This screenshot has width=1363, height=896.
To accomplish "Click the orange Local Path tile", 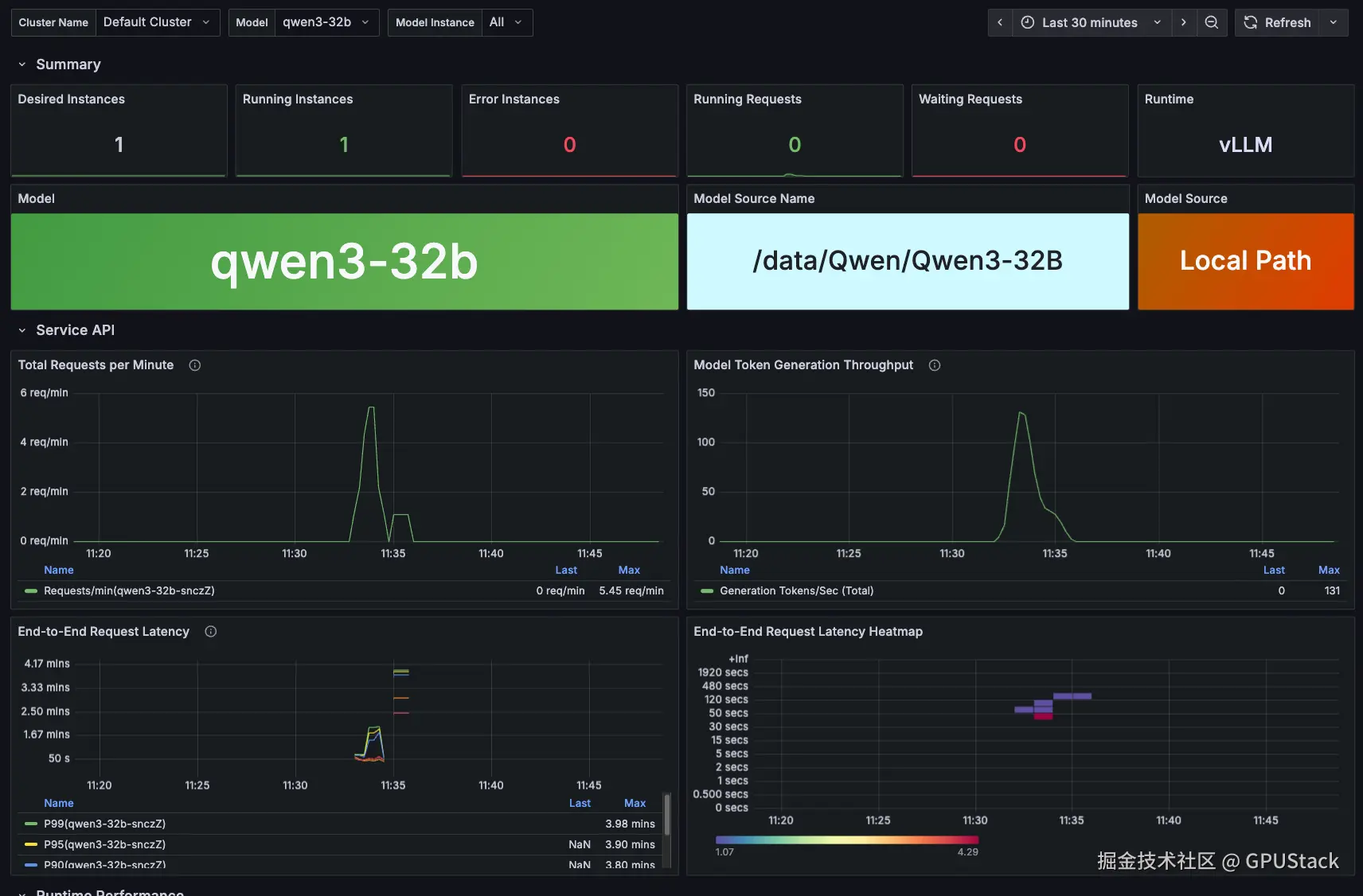I will (1246, 261).
